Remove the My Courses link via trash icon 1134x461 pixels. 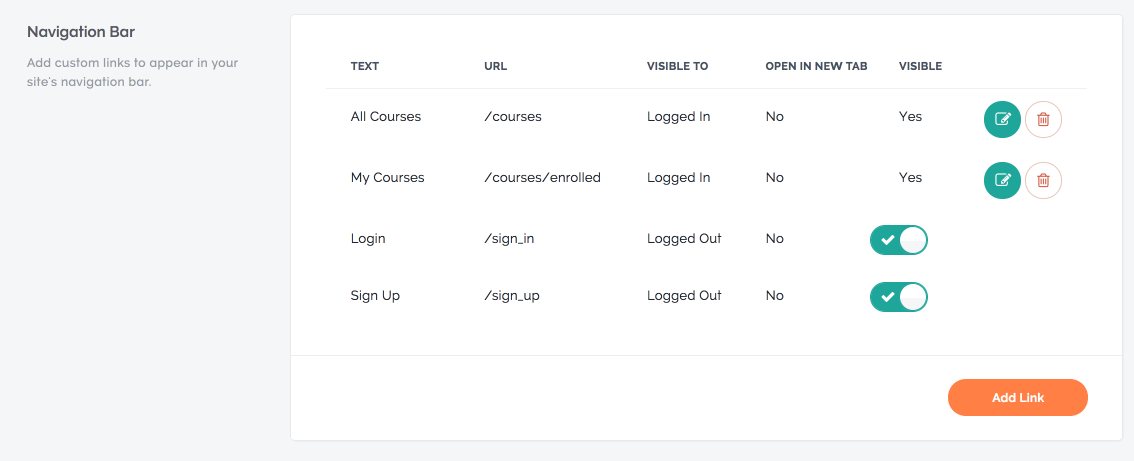(1043, 180)
